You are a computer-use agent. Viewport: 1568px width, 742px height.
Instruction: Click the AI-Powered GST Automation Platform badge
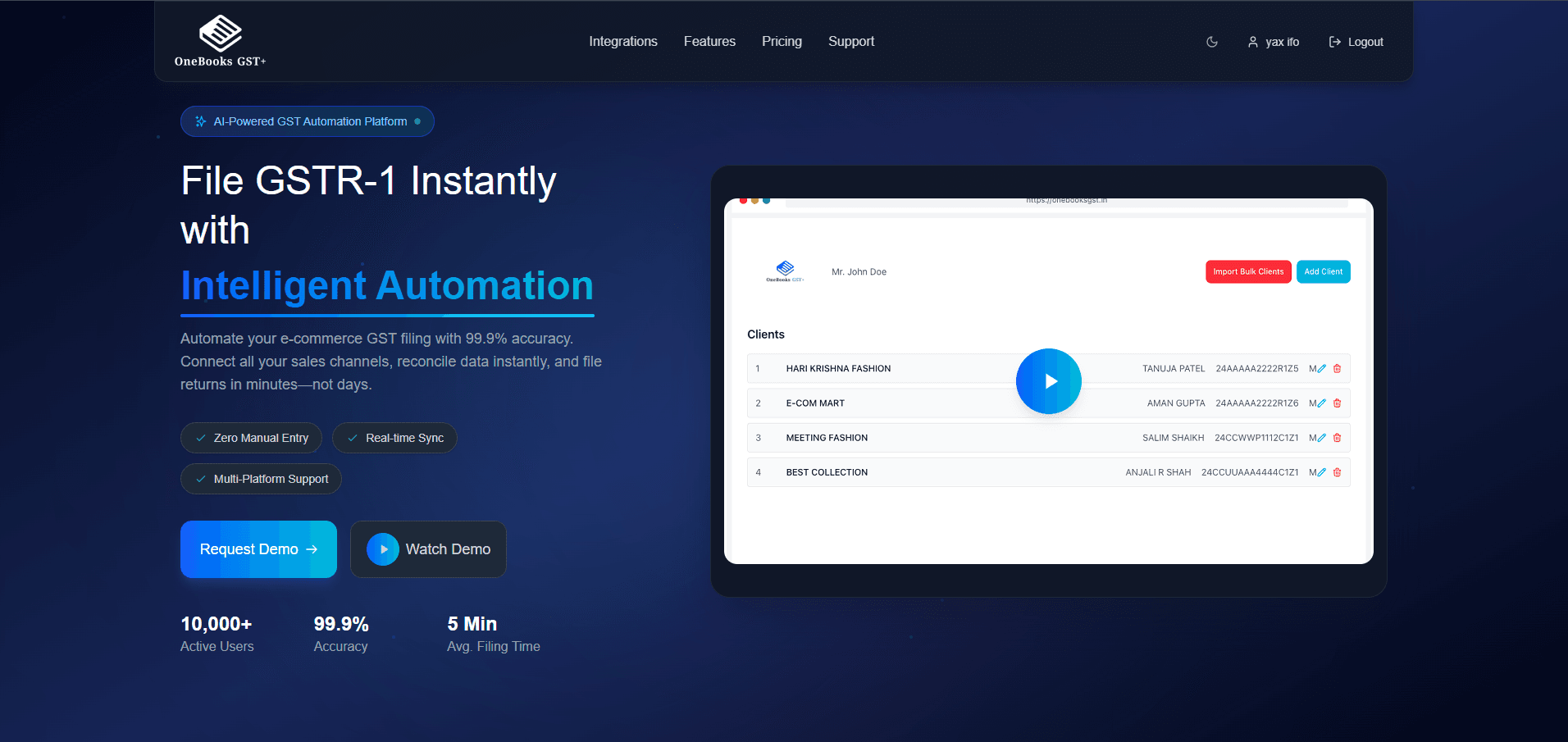308,121
